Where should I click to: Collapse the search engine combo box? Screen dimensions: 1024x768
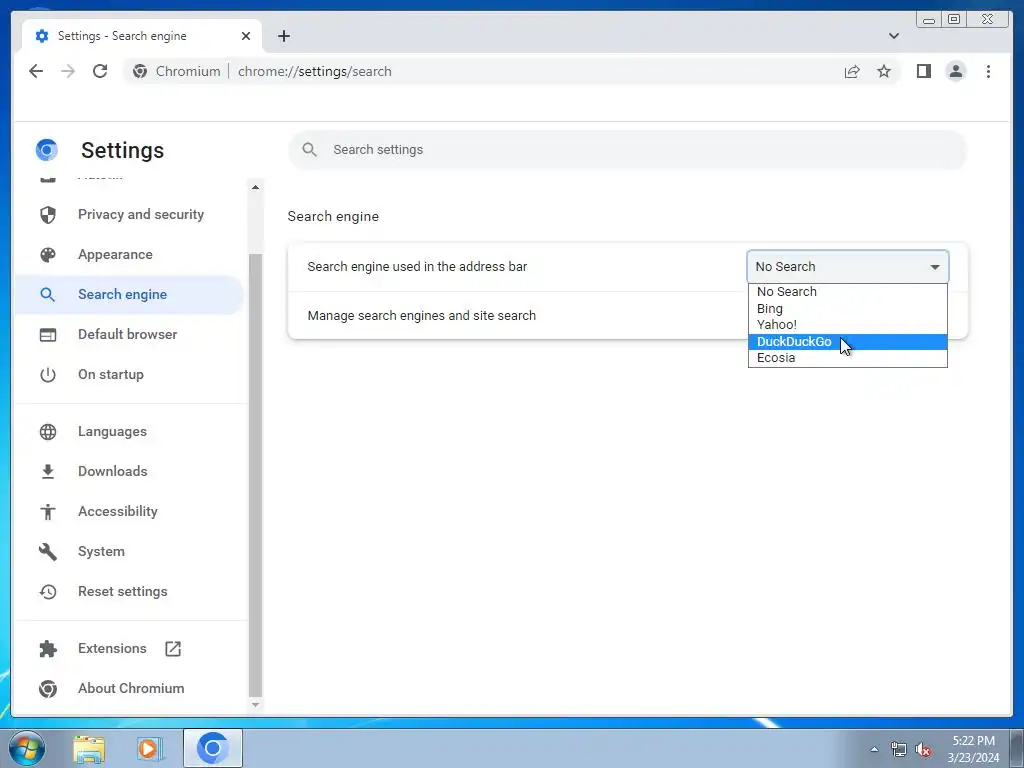pyautogui.click(x=848, y=266)
